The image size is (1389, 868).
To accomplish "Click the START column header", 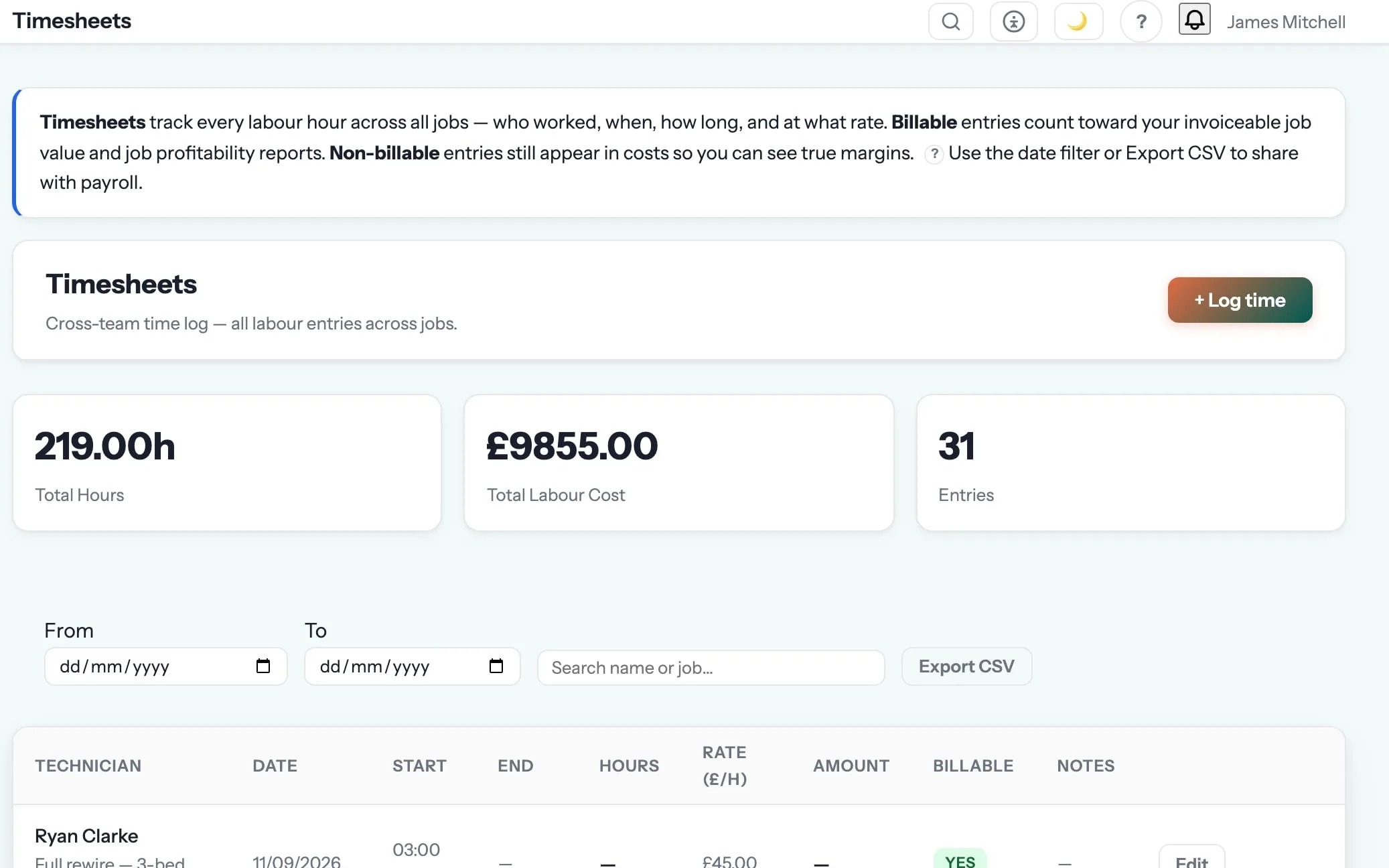I will [419, 766].
